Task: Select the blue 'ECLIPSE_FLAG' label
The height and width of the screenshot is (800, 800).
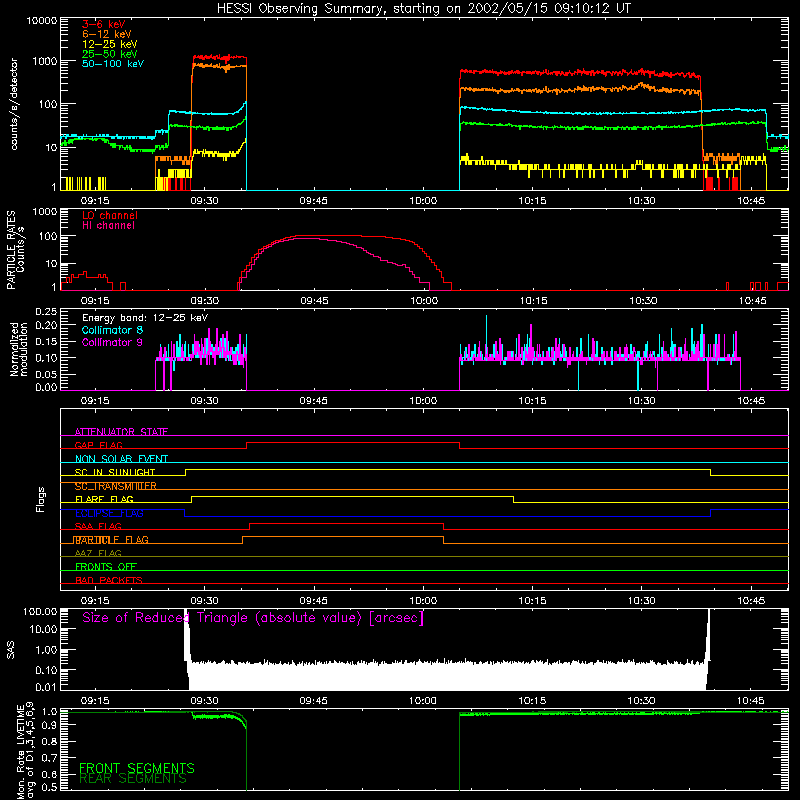Action: click(109, 513)
